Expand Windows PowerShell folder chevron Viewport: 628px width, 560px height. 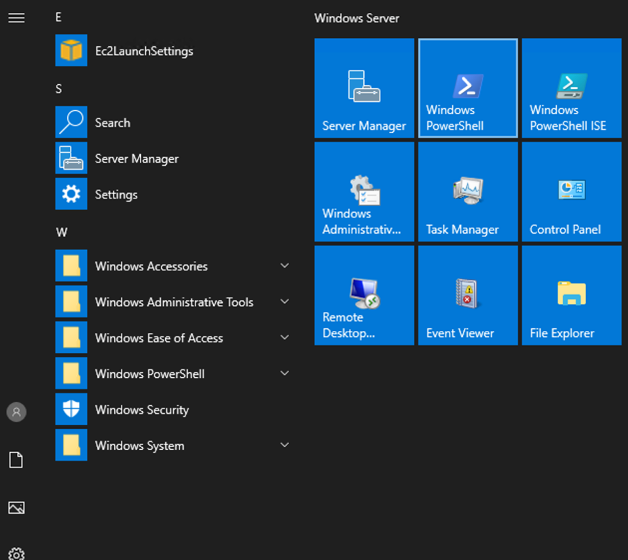tap(285, 373)
